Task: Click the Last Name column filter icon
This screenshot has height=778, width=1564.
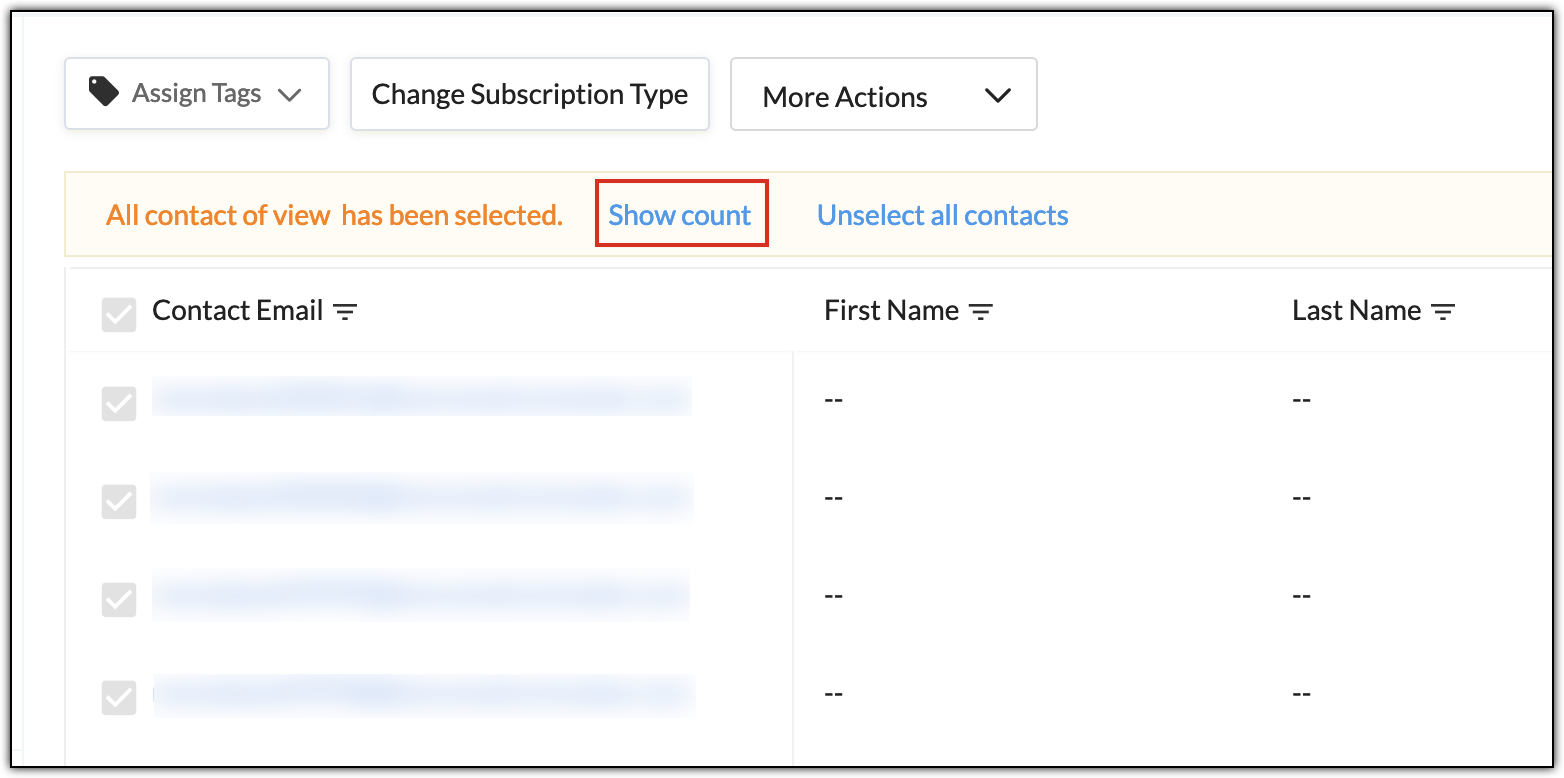Action: point(1442,312)
